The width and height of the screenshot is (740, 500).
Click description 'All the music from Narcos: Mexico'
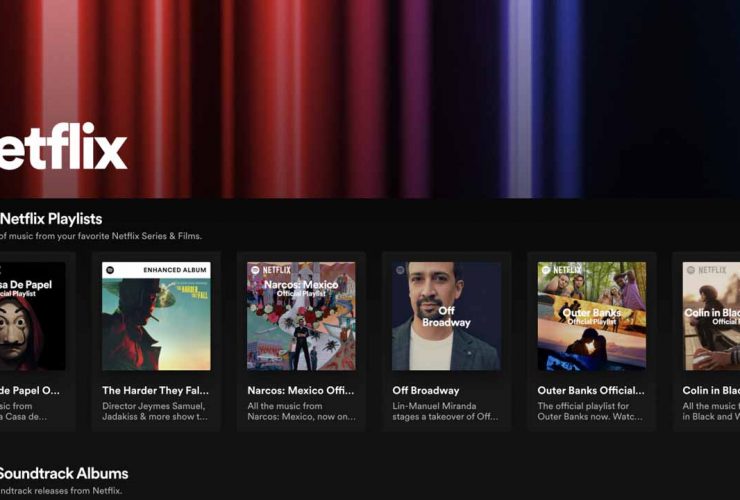click(302, 411)
